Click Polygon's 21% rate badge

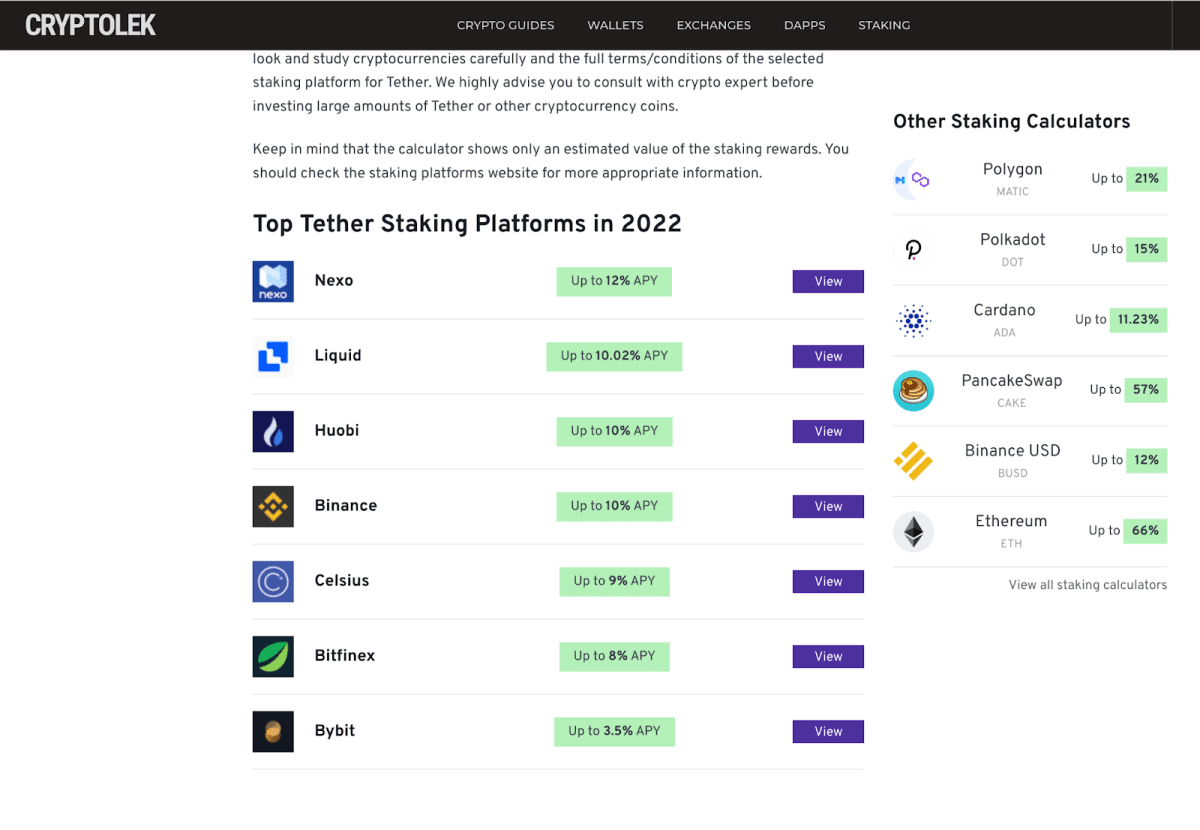pyautogui.click(x=1146, y=179)
